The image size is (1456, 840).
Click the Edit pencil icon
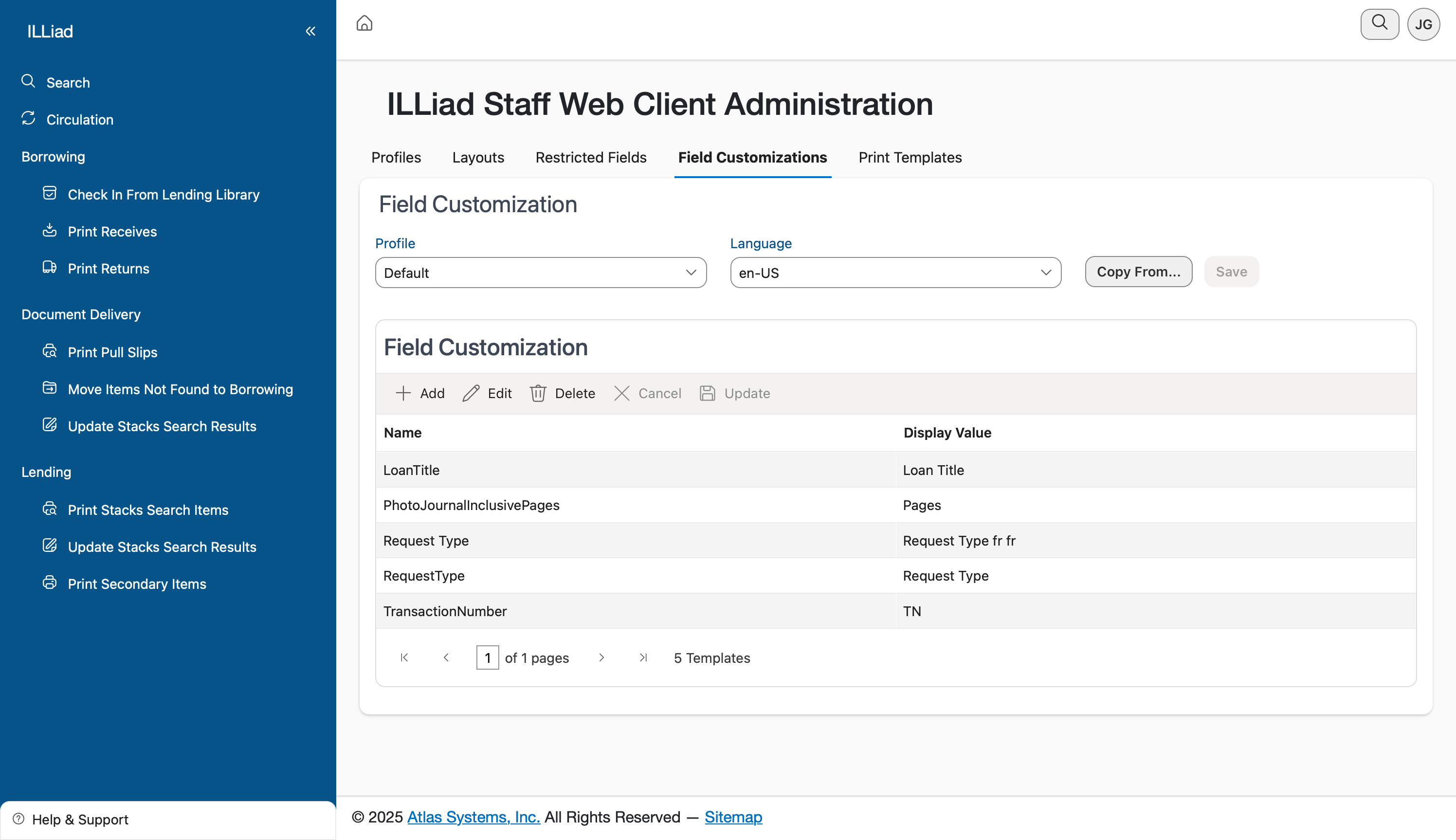point(471,393)
